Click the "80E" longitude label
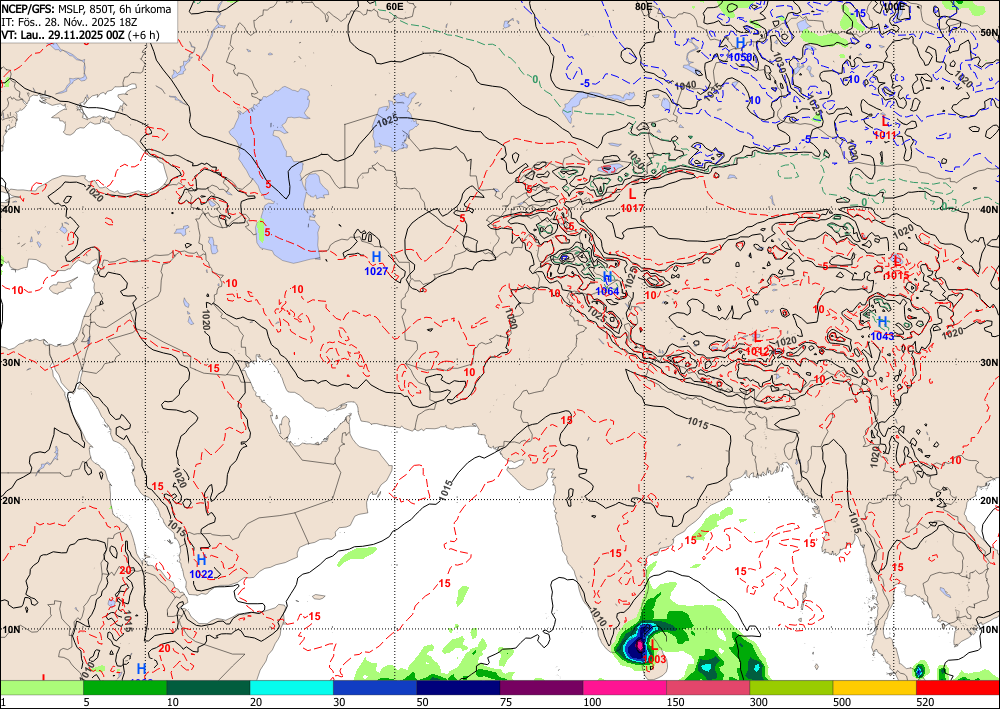 [644, 6]
